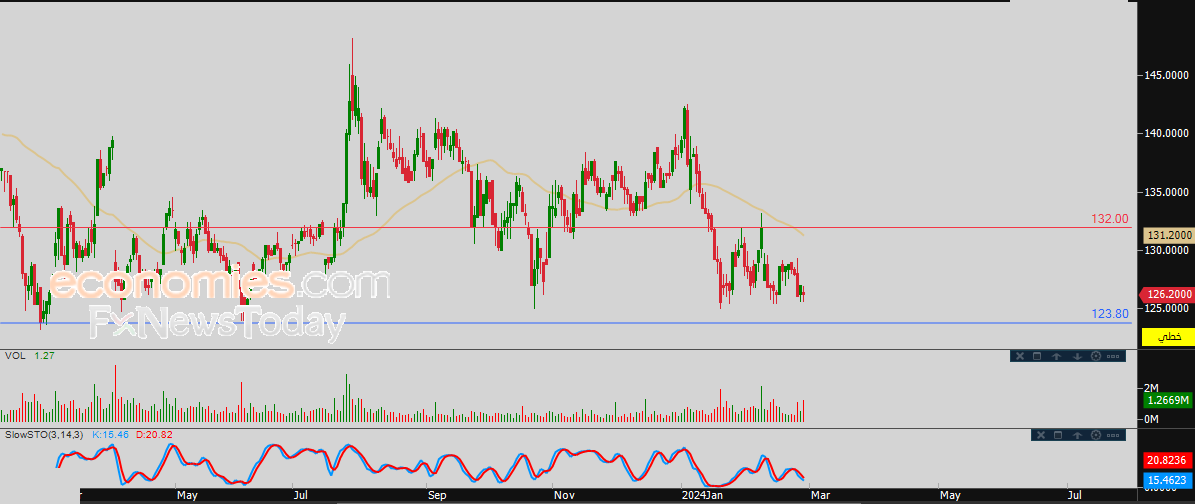This screenshot has height=504, width=1195.
Task: Click the blue stochastic K tag 15.4623
Action: [1168, 481]
